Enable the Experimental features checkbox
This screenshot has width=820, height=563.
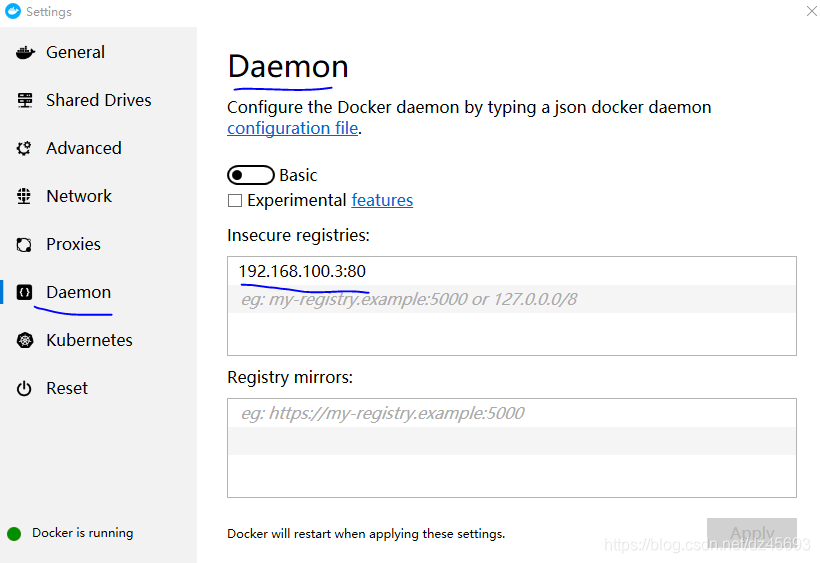pos(235,201)
